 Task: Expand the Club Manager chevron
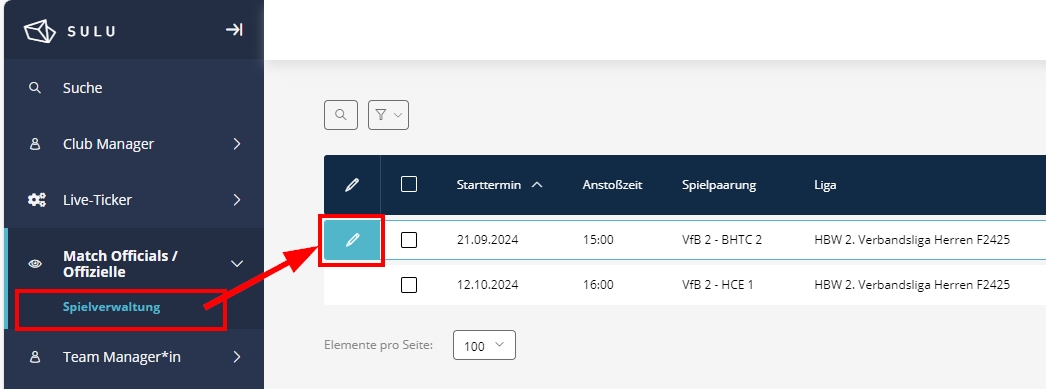coord(237,144)
